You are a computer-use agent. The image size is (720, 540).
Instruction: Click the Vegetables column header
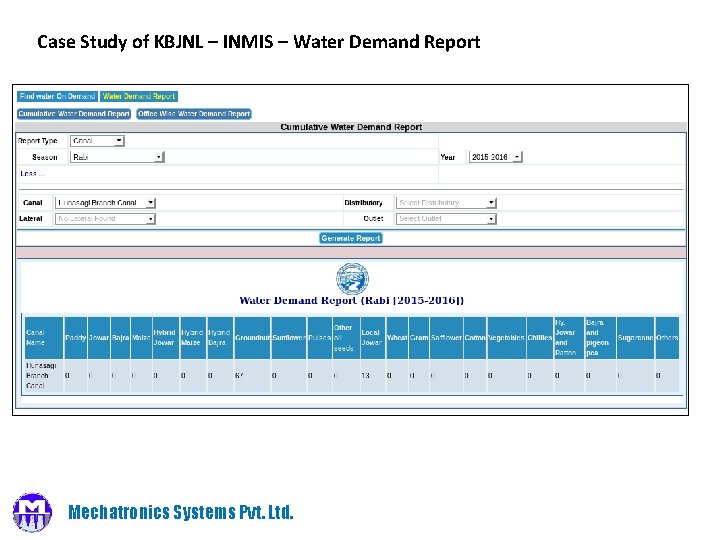(506, 338)
